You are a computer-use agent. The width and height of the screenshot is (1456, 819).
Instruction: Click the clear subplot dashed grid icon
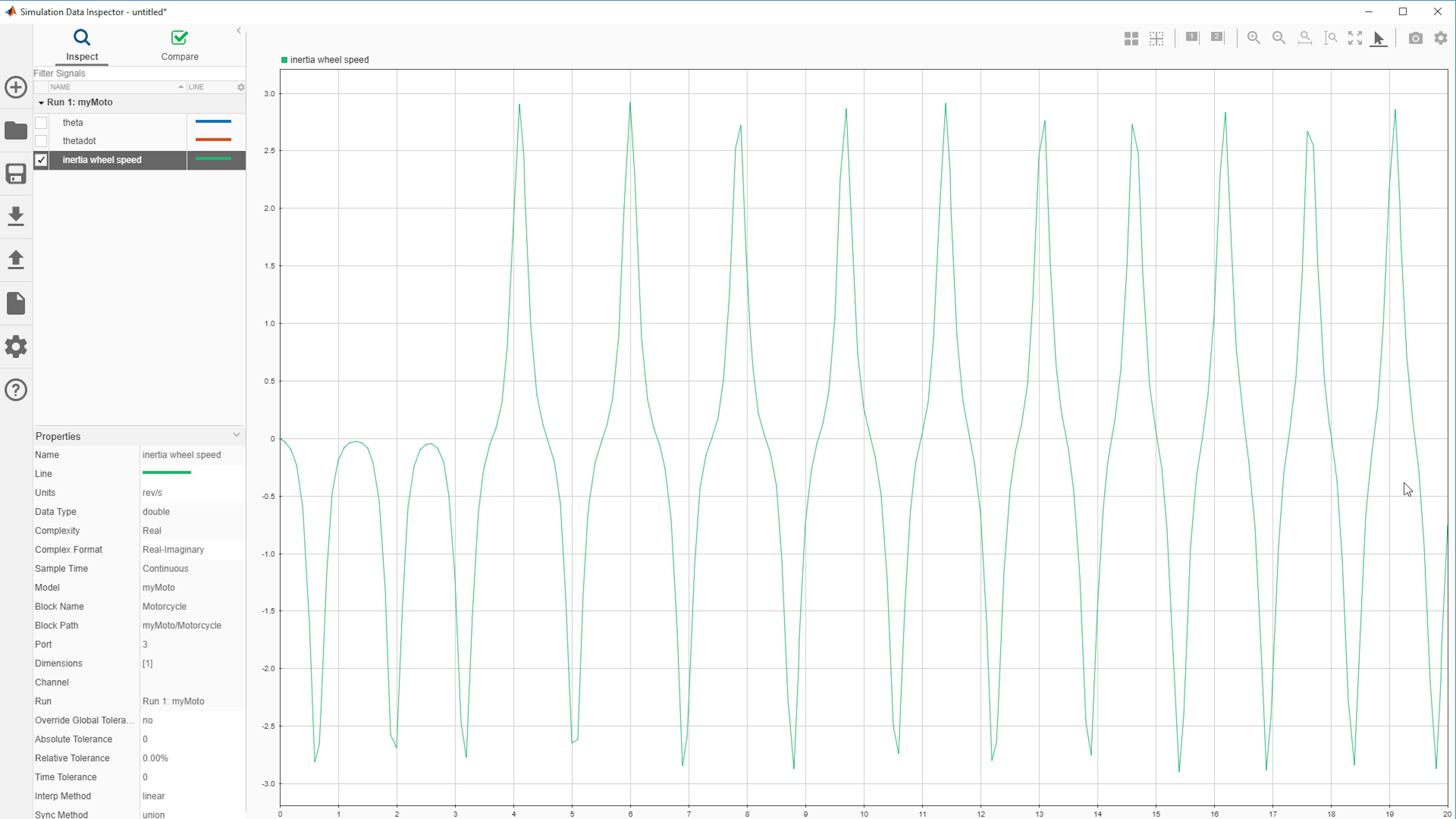1157,38
